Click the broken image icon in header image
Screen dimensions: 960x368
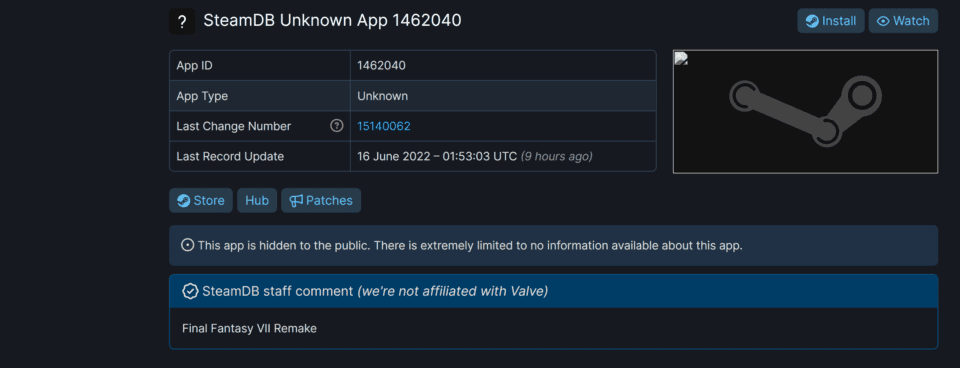point(681,58)
